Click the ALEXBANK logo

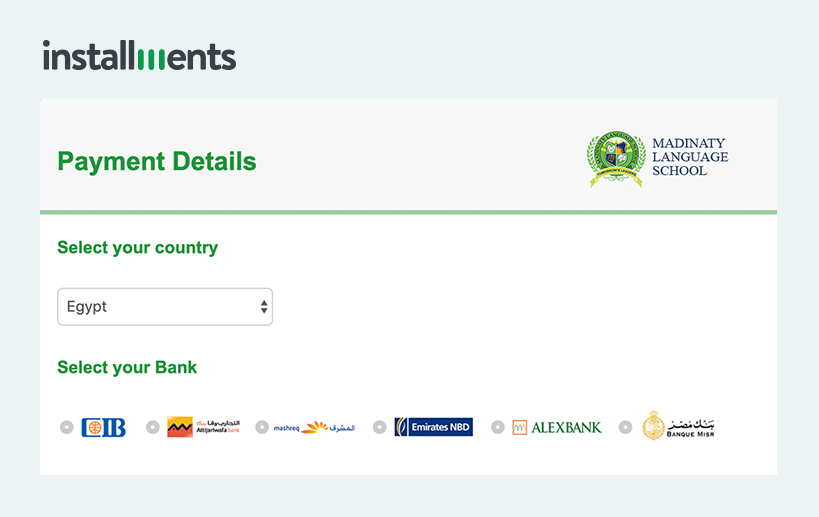(x=557, y=427)
